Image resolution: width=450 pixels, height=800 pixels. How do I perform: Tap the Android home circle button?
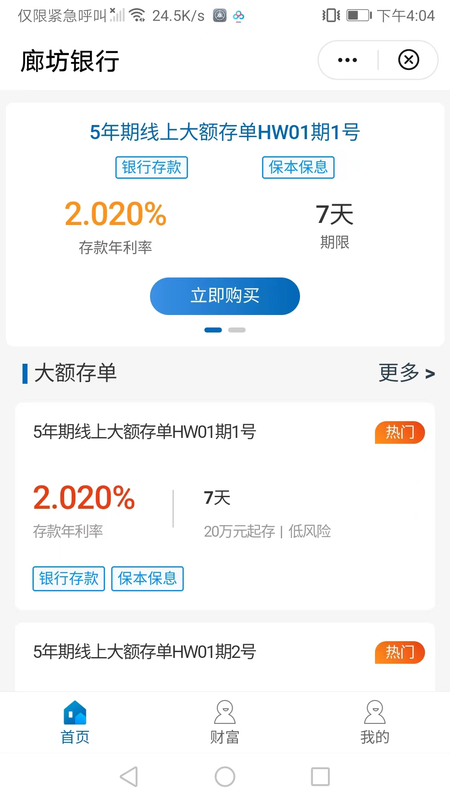click(x=225, y=777)
